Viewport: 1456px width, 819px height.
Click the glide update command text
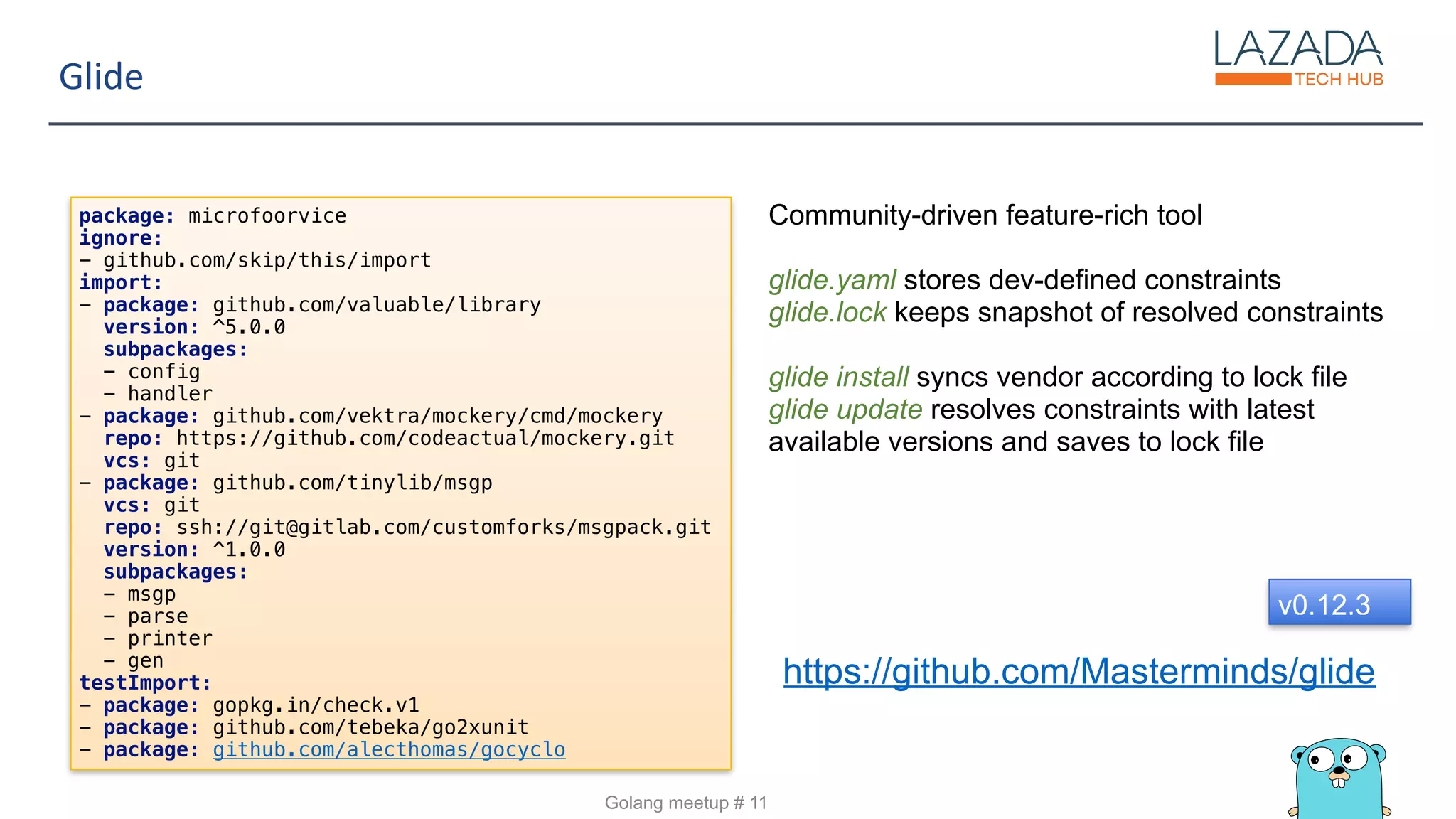pos(845,409)
